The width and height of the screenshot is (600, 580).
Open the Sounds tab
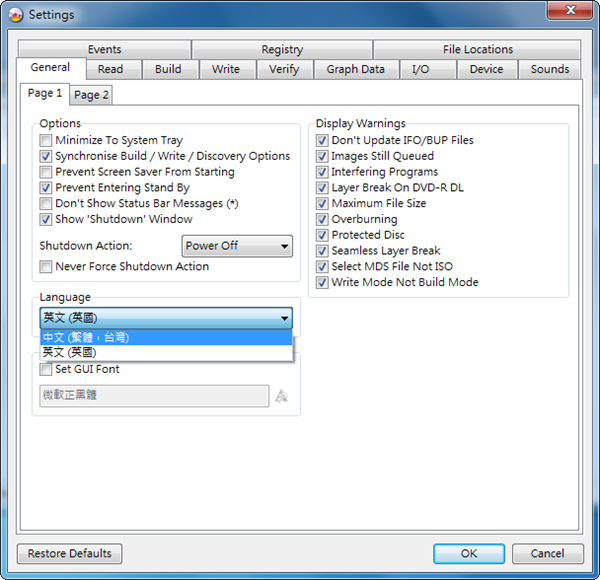tap(550, 69)
